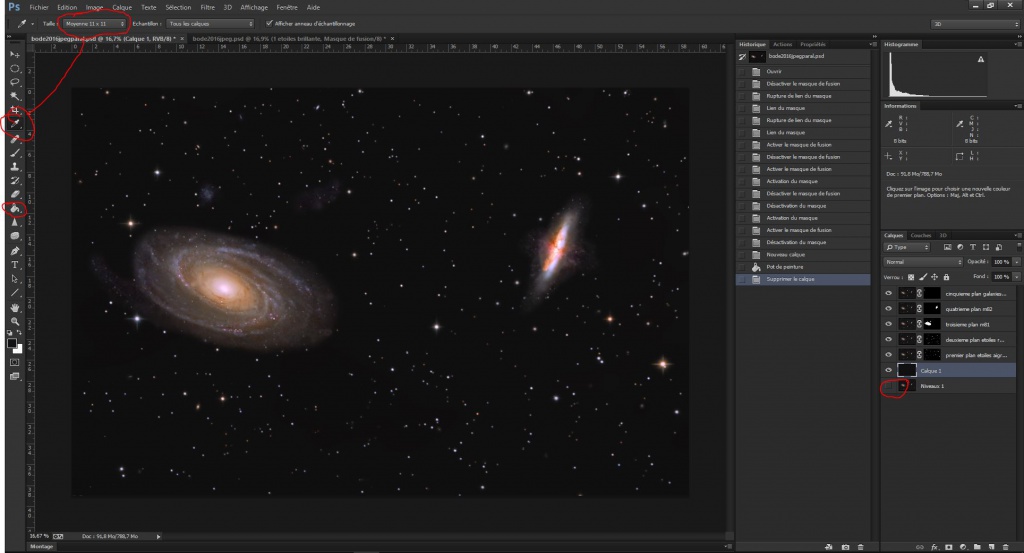The width and height of the screenshot is (1024, 553).
Task: Click the Move tool icon
Action: tap(15, 53)
